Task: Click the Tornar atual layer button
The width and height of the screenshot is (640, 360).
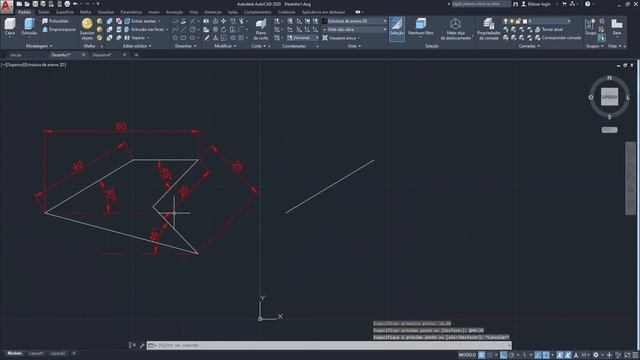Action: pyautogui.click(x=550, y=29)
